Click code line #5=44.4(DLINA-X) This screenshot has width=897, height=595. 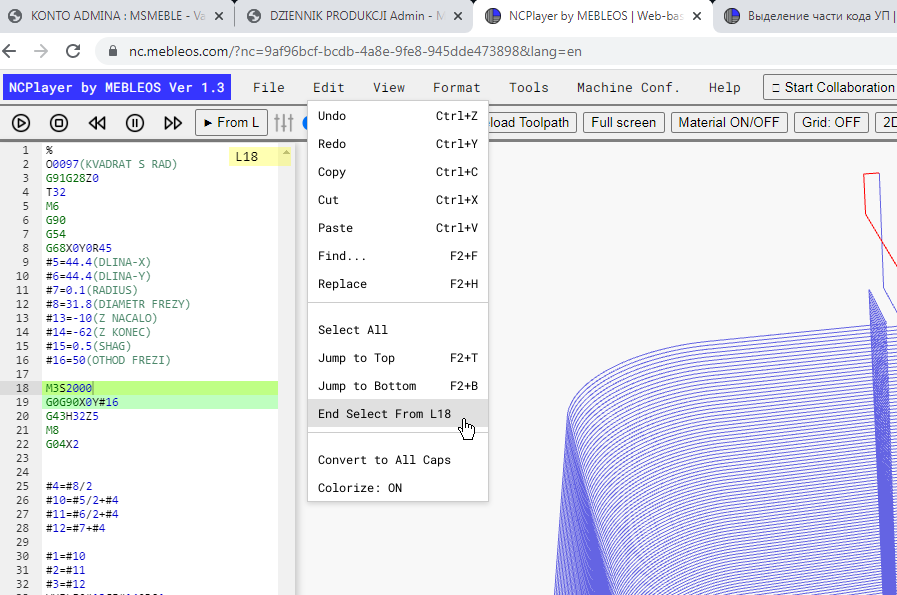98,263
